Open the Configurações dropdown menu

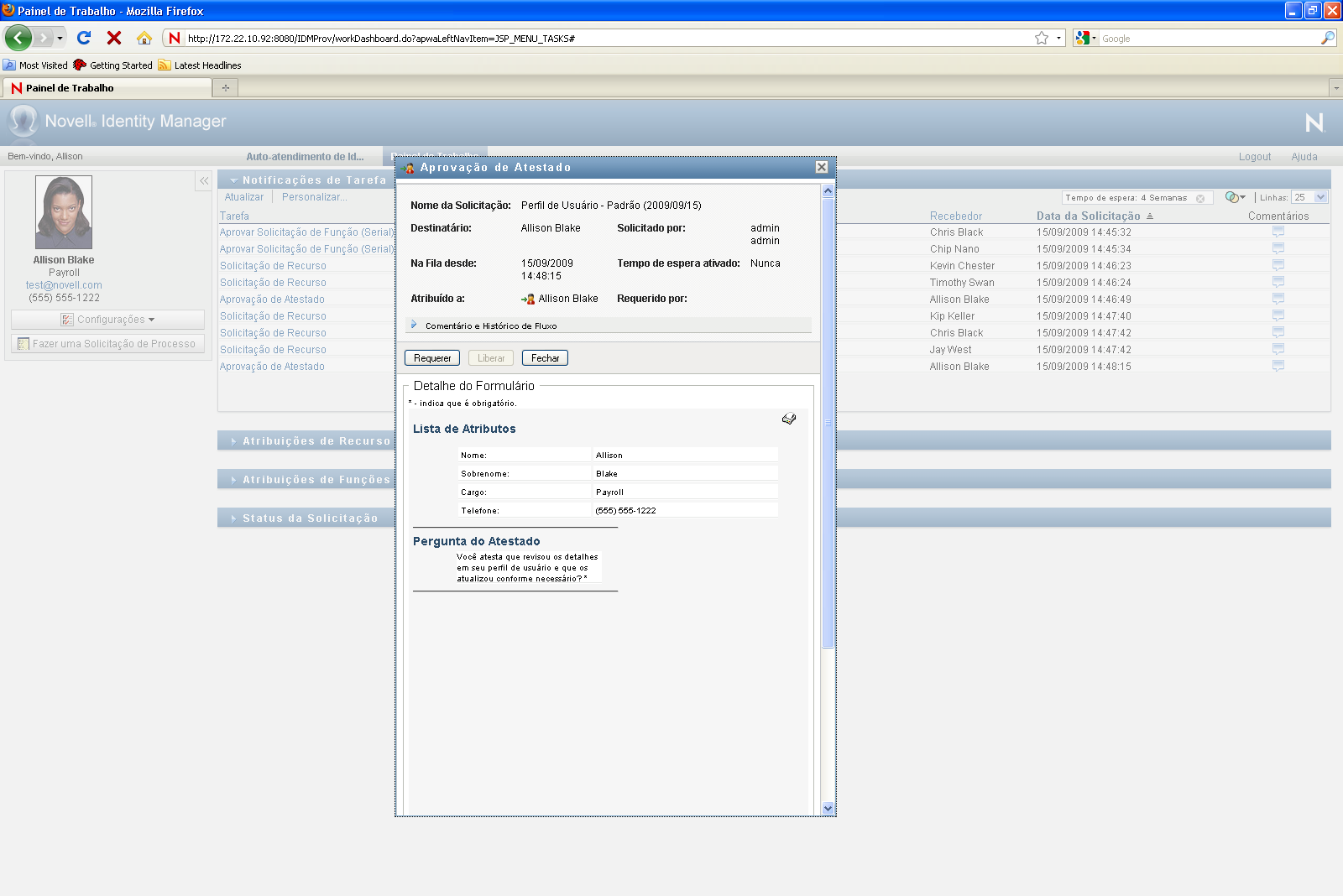click(x=107, y=320)
